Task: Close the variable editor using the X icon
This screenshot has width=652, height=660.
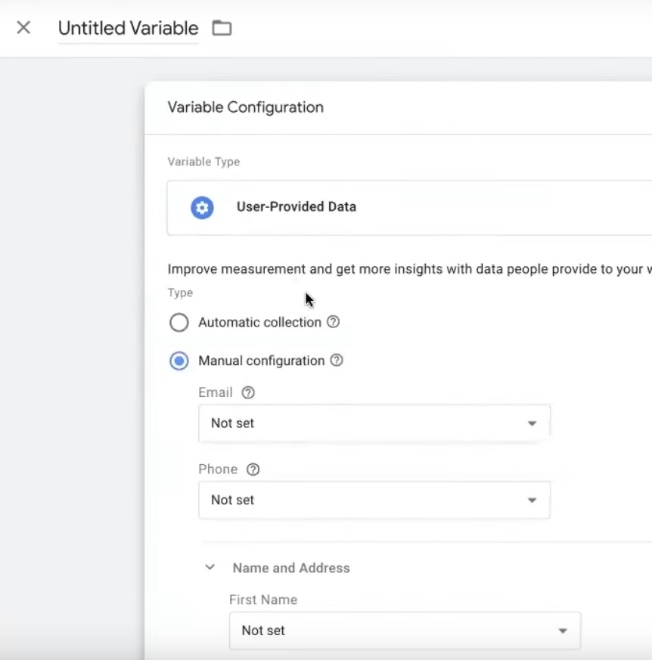Action: pyautogui.click(x=24, y=28)
